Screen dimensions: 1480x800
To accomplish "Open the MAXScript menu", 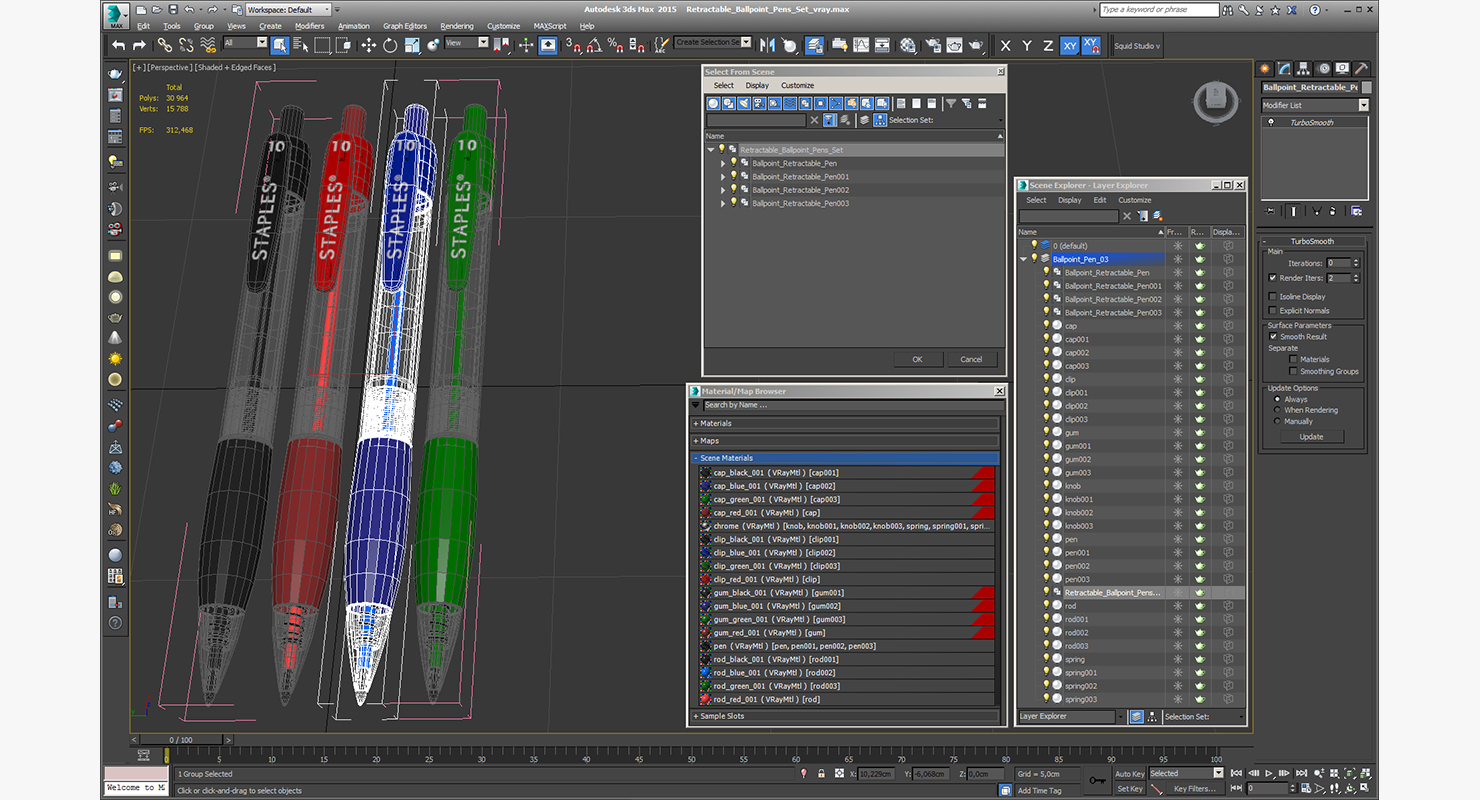I will (x=550, y=26).
